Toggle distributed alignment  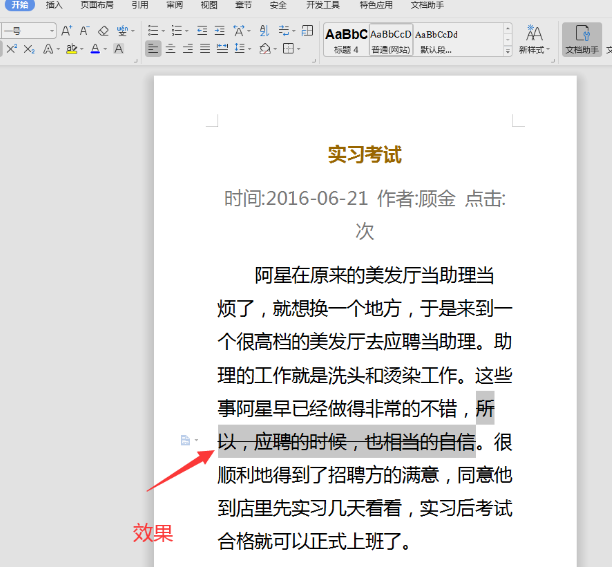[222, 49]
